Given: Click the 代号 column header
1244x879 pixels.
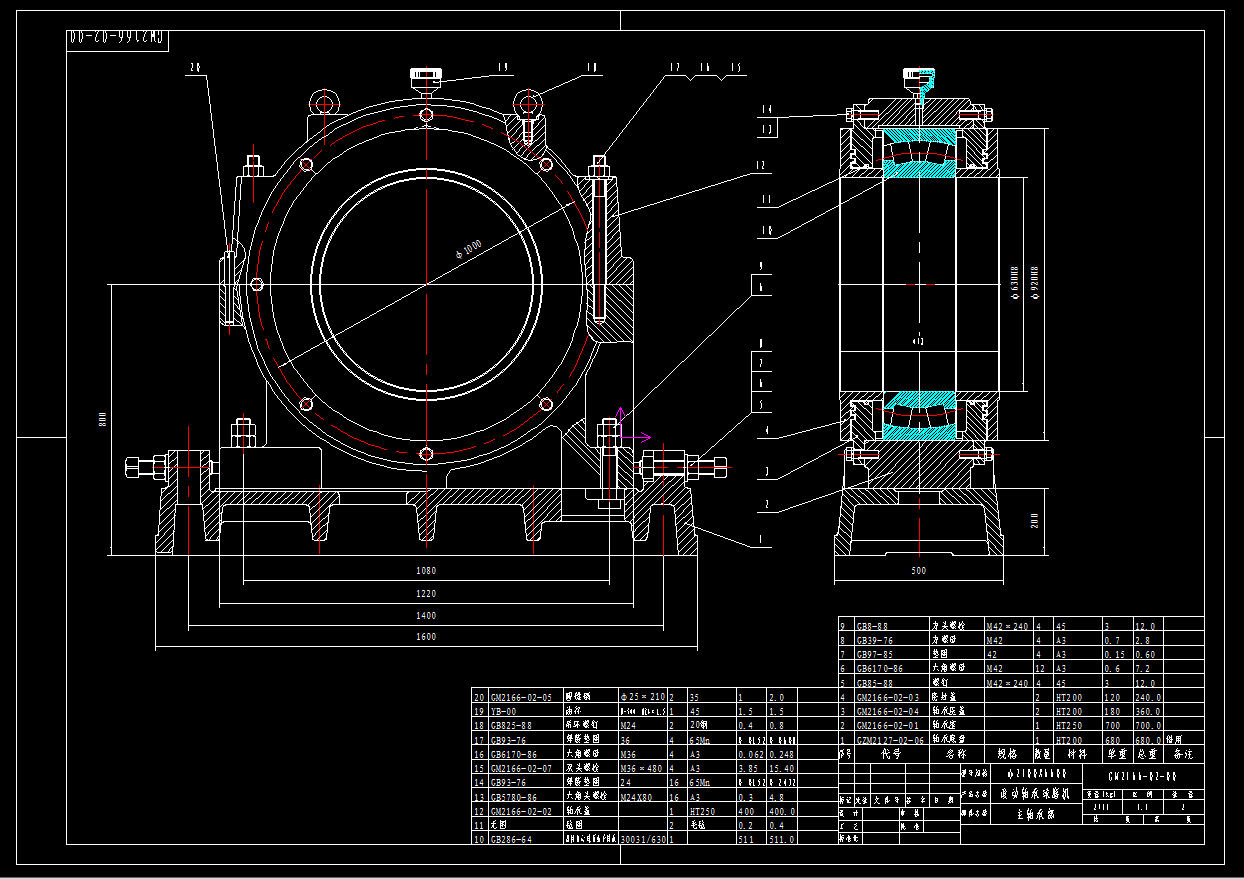Looking at the screenshot, I should click(x=890, y=754).
